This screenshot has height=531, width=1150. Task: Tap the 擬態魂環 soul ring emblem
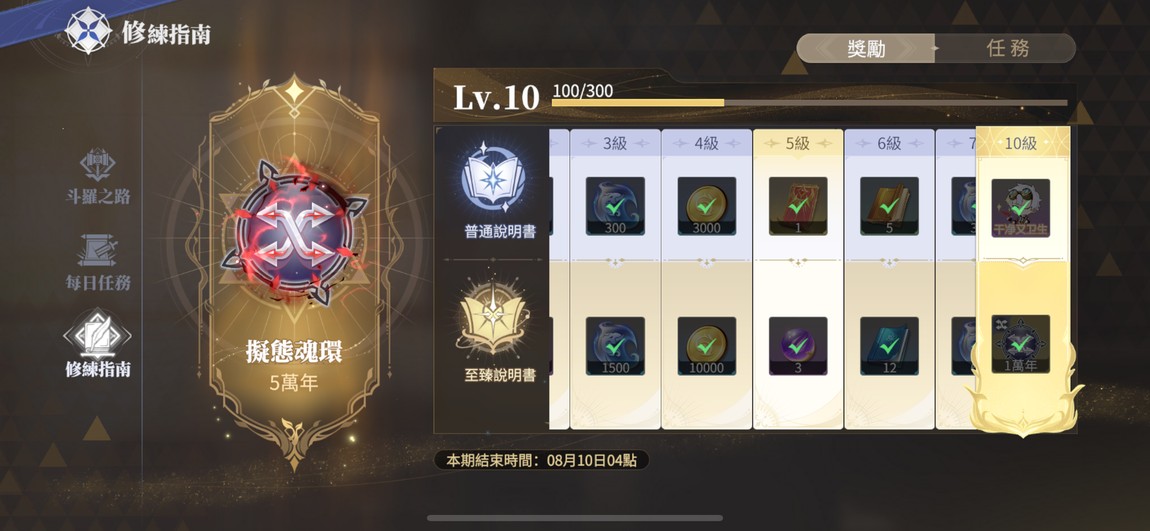[294, 232]
